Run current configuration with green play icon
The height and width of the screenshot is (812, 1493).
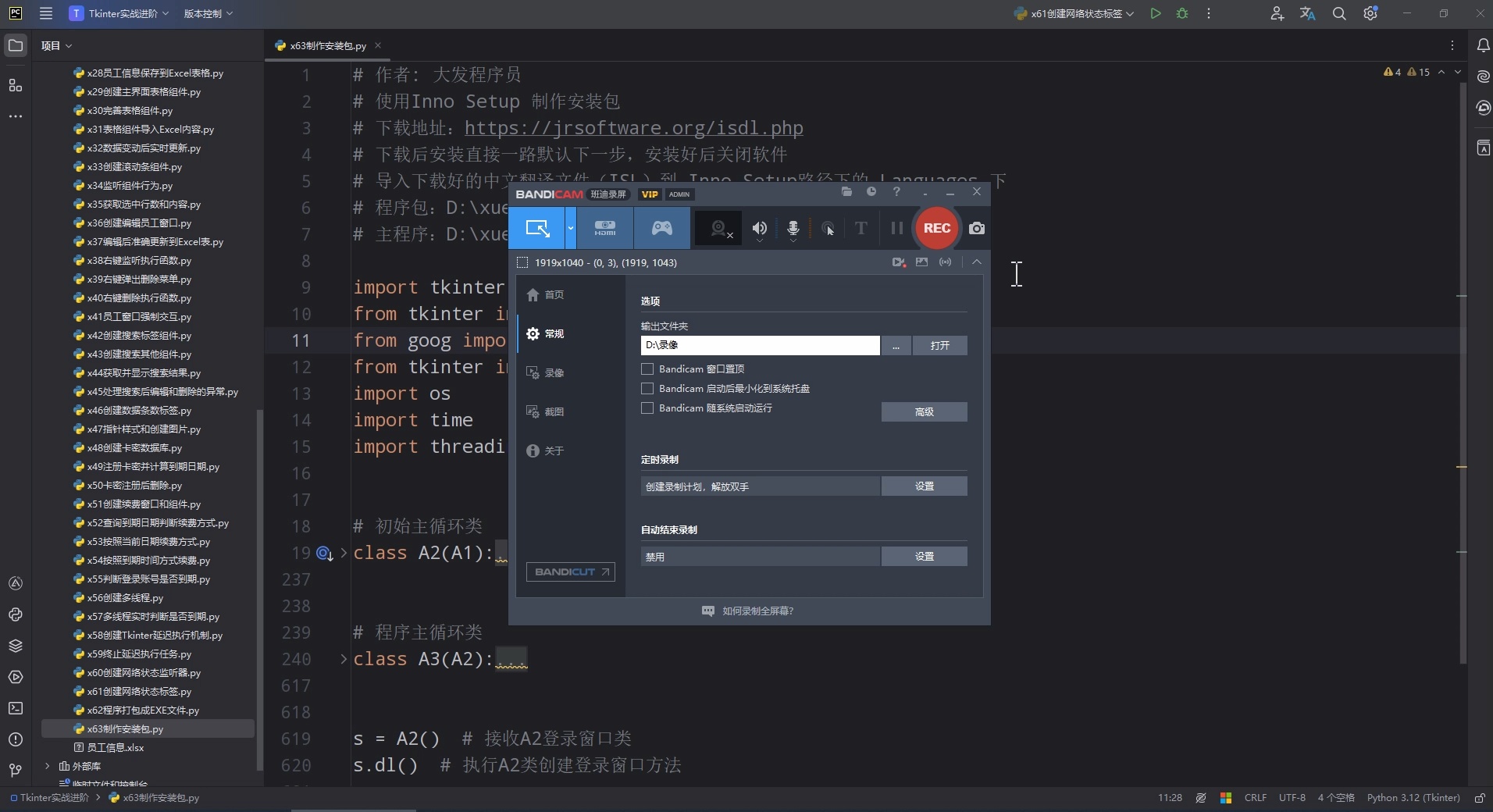click(x=1156, y=13)
